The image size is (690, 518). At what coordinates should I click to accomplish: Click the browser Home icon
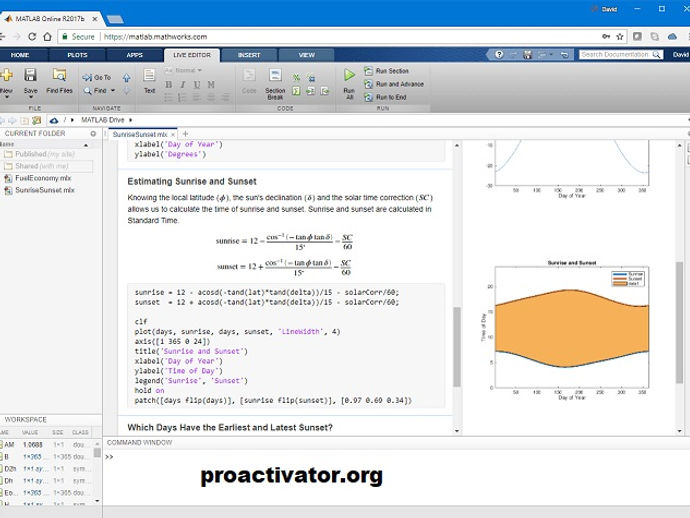(x=47, y=37)
